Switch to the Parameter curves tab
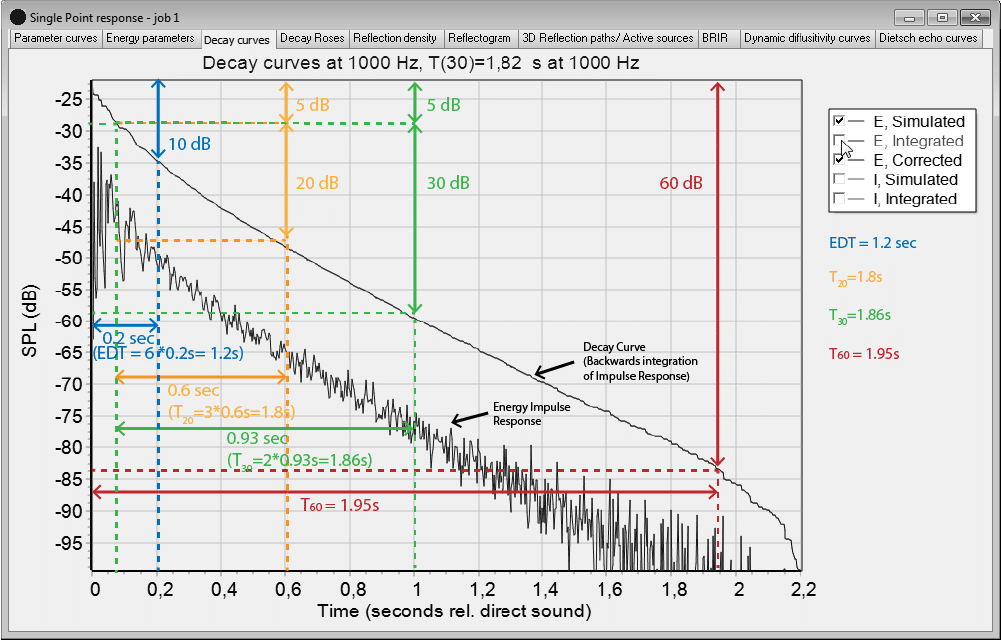This screenshot has height=640, width=1001. [x=55, y=38]
